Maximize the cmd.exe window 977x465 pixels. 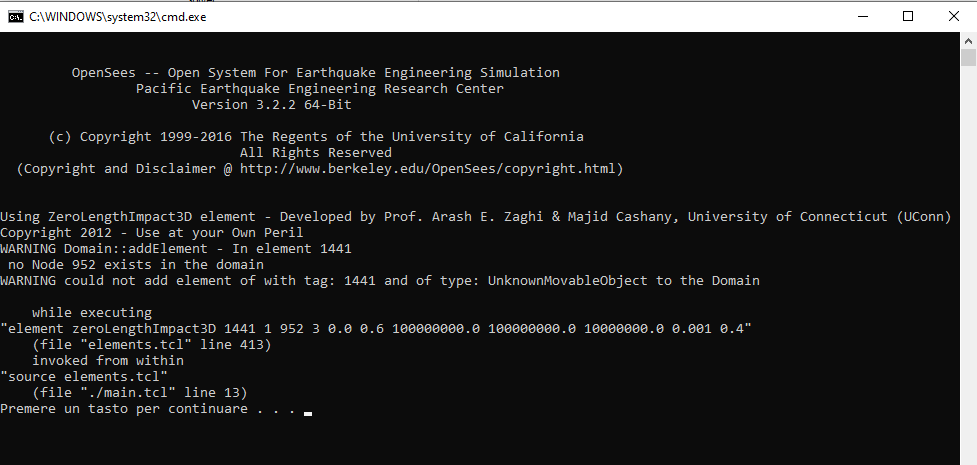pyautogui.click(x=908, y=17)
